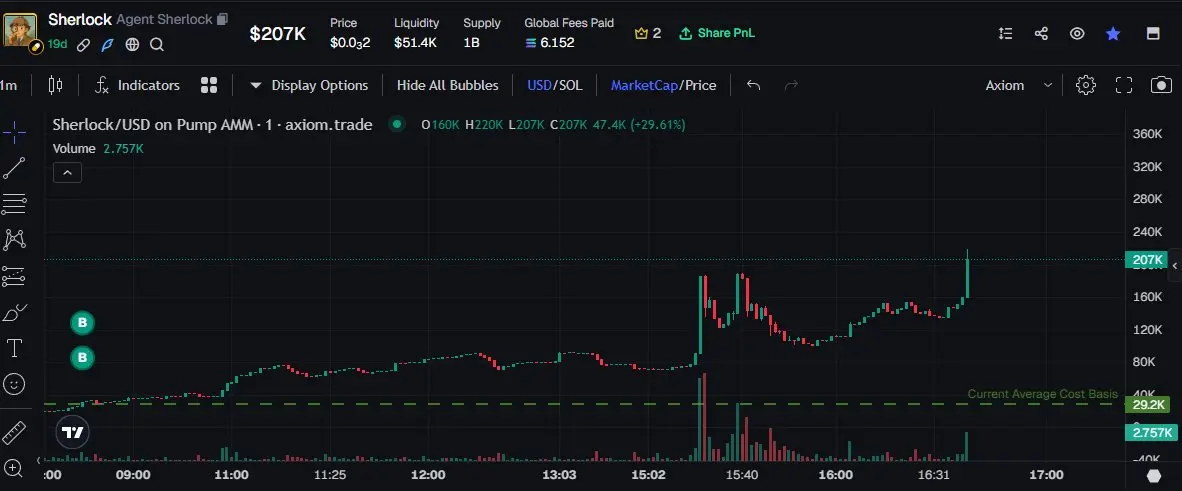Collapse the Volume indicator legend

[x=67, y=173]
